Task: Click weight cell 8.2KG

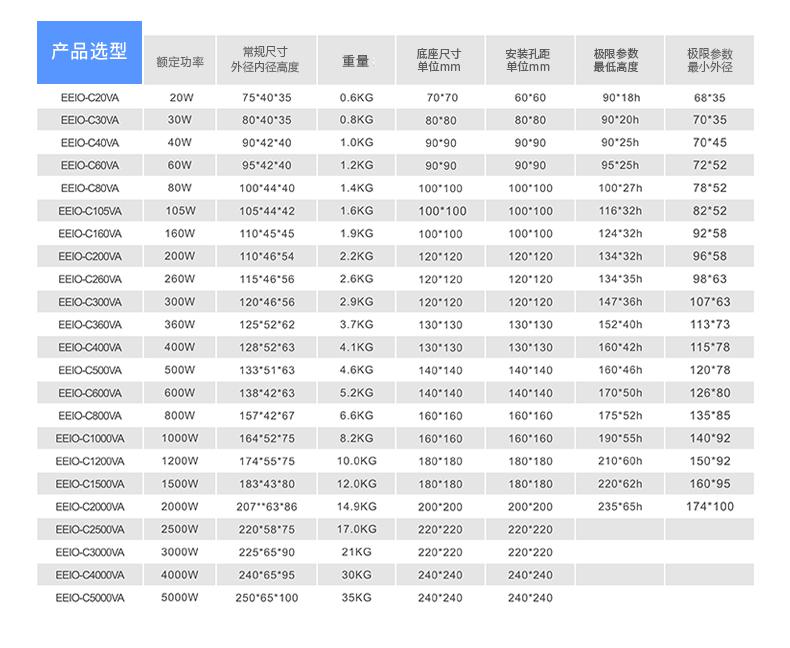Action: [356, 438]
